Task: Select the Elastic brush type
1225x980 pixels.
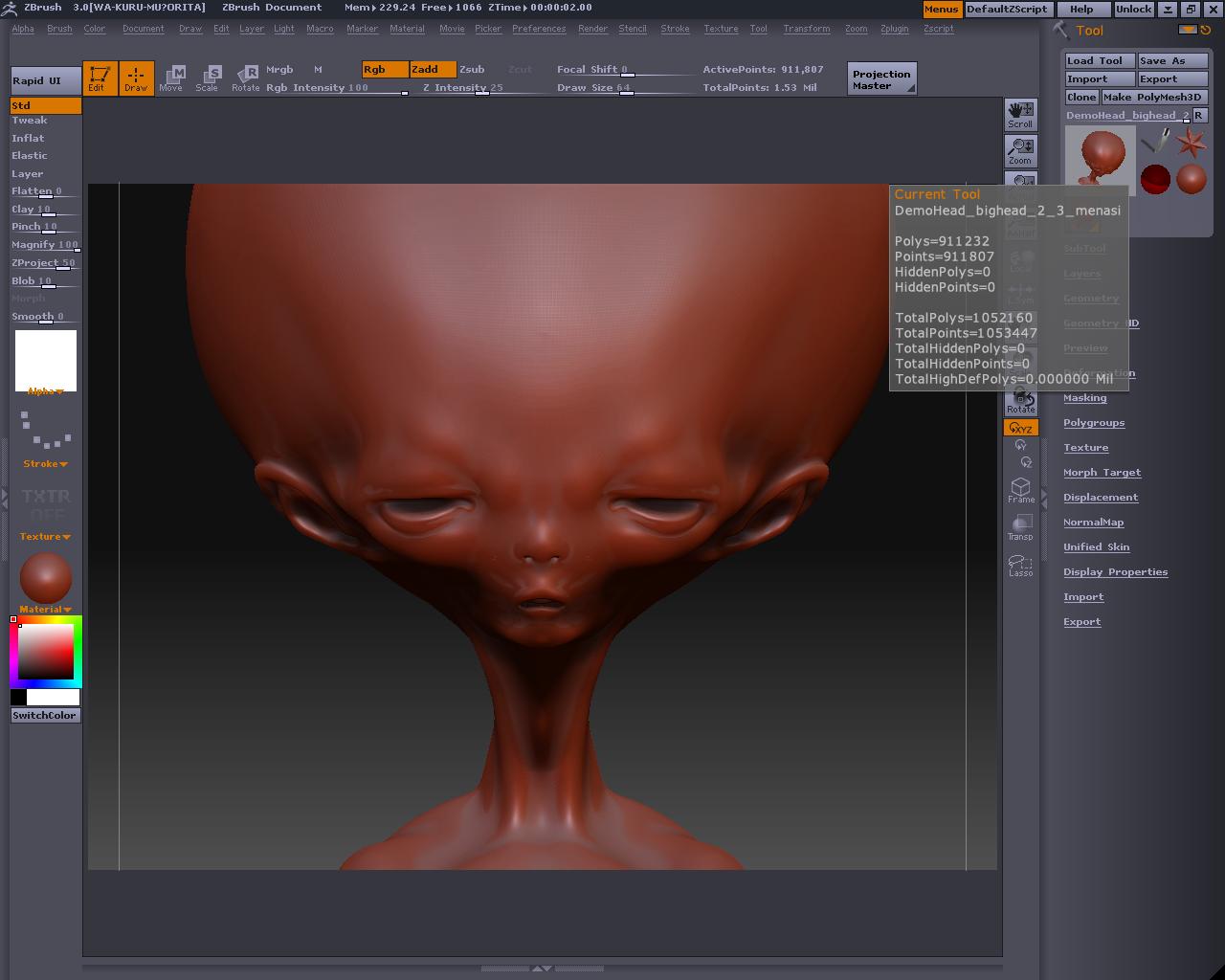Action: [x=30, y=156]
